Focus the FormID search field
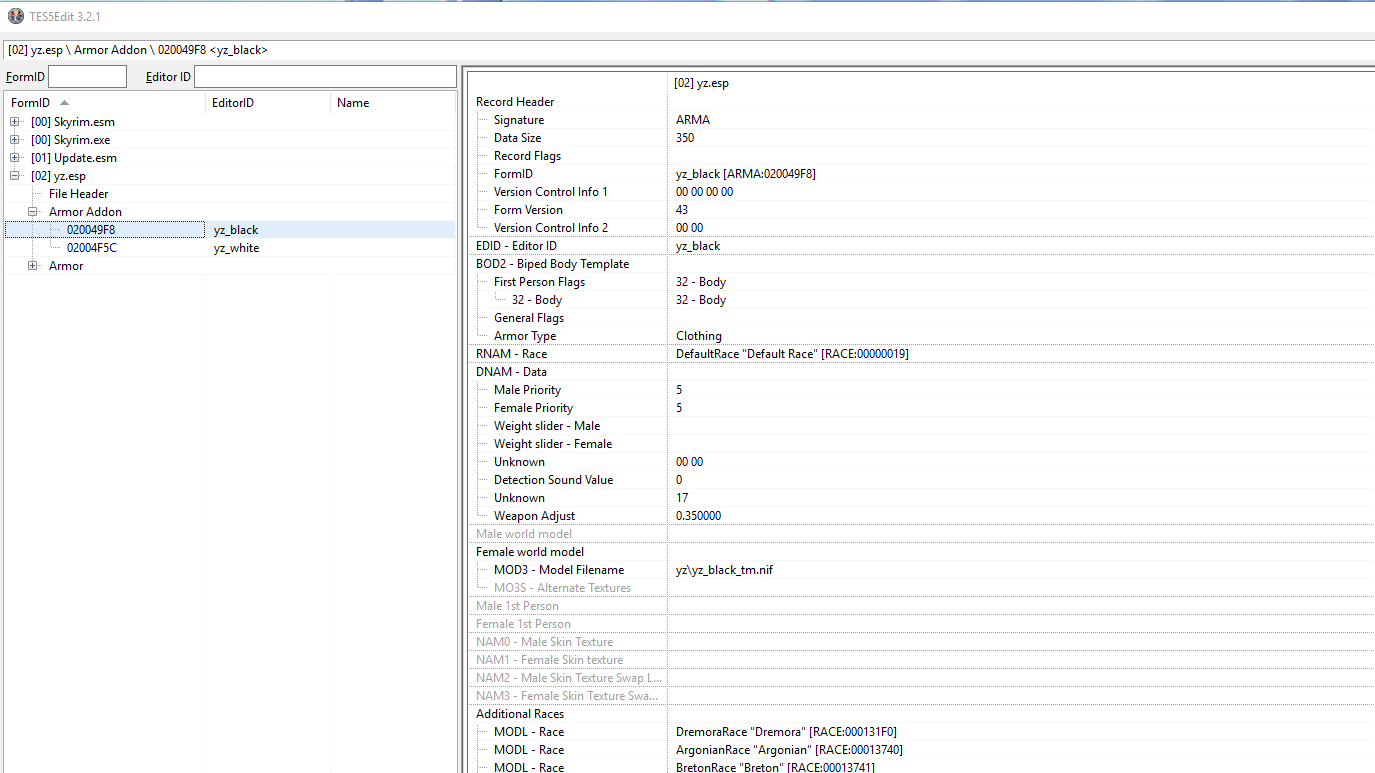The width and height of the screenshot is (1375, 773). coord(88,77)
